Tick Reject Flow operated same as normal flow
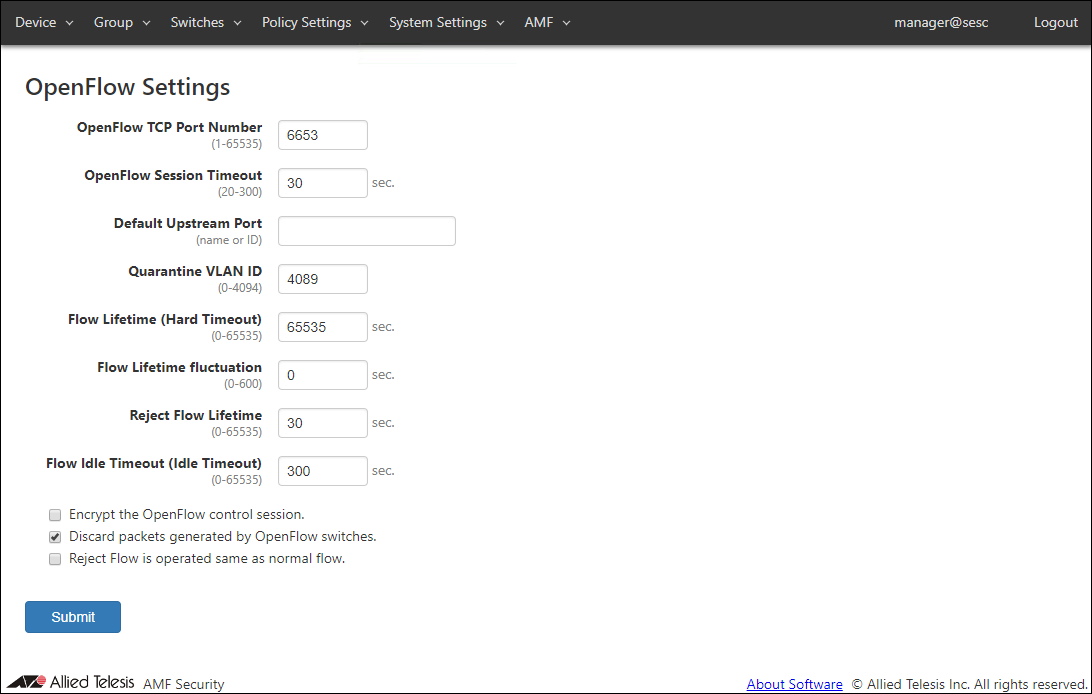 pos(55,559)
